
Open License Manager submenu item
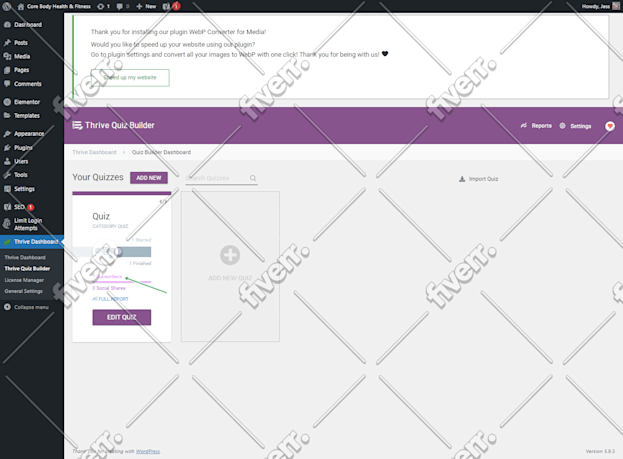pos(24,280)
